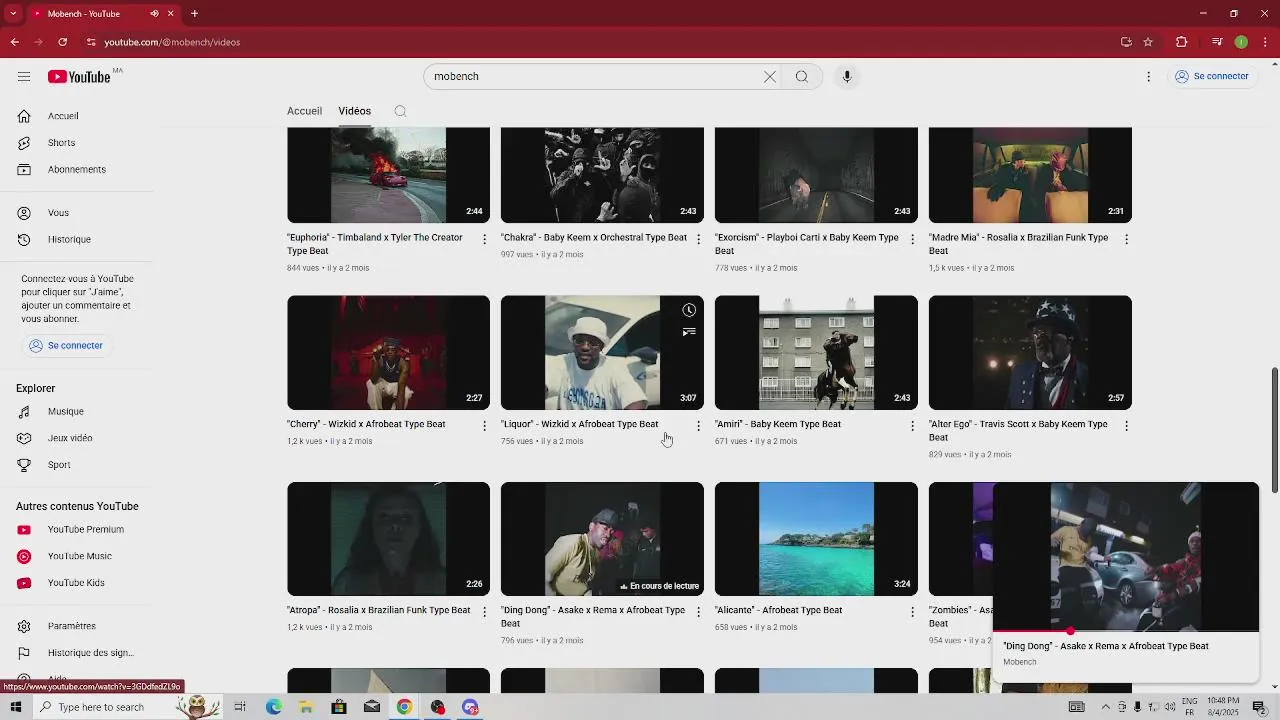Open new Chrome tab

click(195, 13)
